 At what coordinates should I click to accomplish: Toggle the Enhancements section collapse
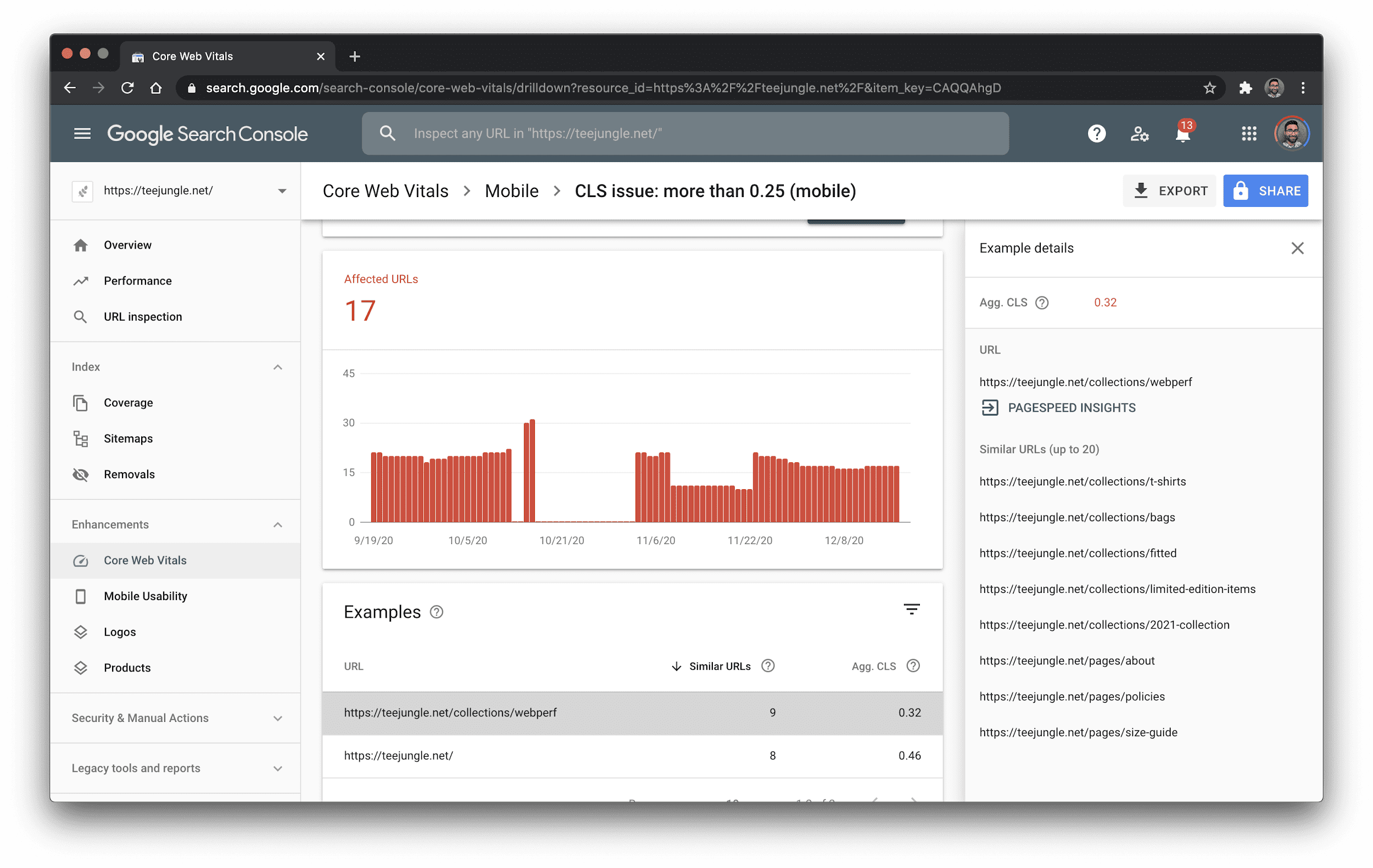click(x=280, y=524)
